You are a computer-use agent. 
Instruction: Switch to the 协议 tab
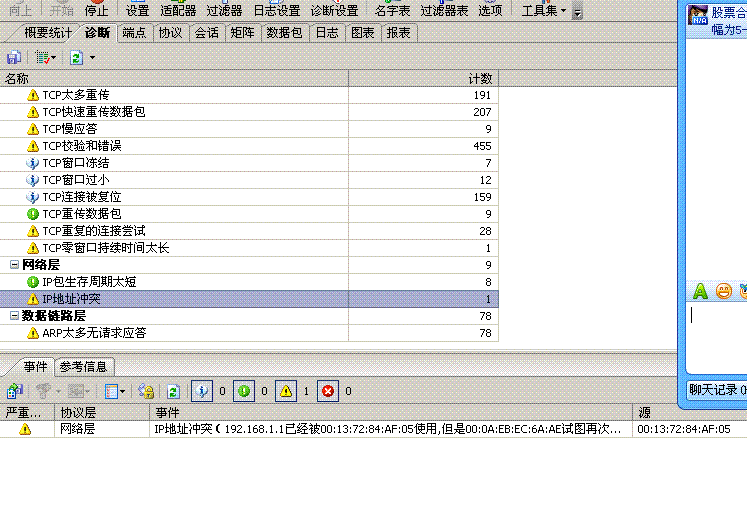coord(171,33)
